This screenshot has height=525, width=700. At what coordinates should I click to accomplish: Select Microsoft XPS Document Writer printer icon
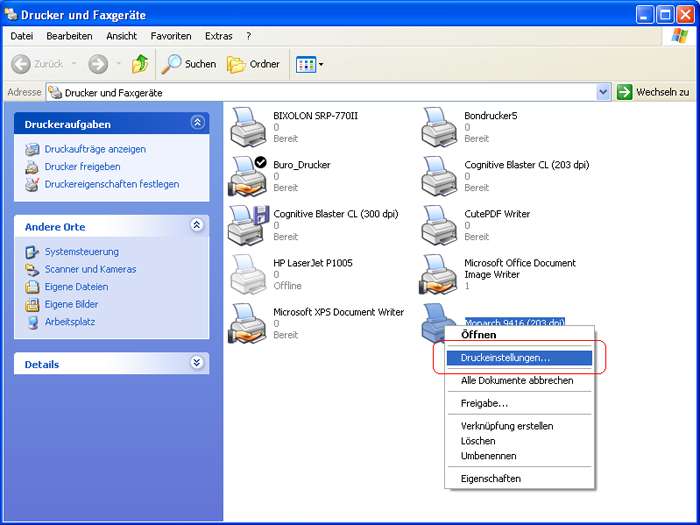pyautogui.click(x=247, y=323)
